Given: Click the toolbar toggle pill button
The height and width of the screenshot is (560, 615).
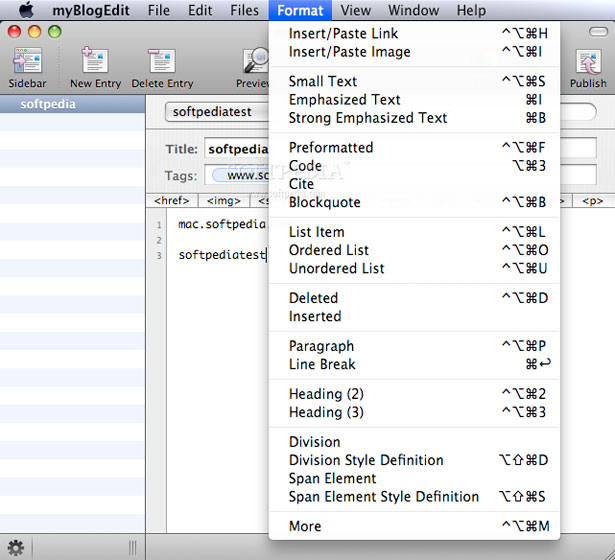Looking at the screenshot, I should (x=598, y=32).
